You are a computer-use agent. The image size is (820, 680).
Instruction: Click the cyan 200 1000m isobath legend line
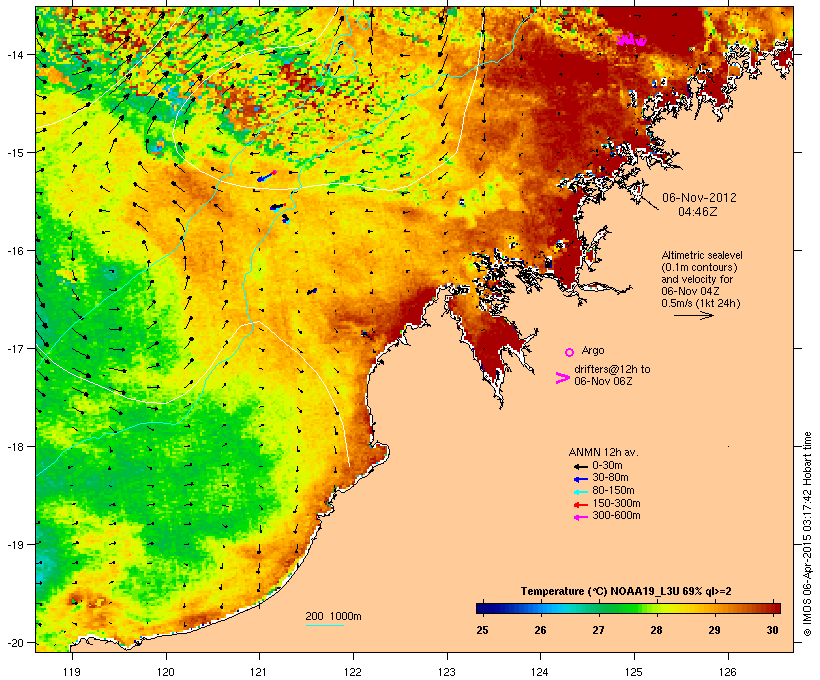(x=325, y=625)
